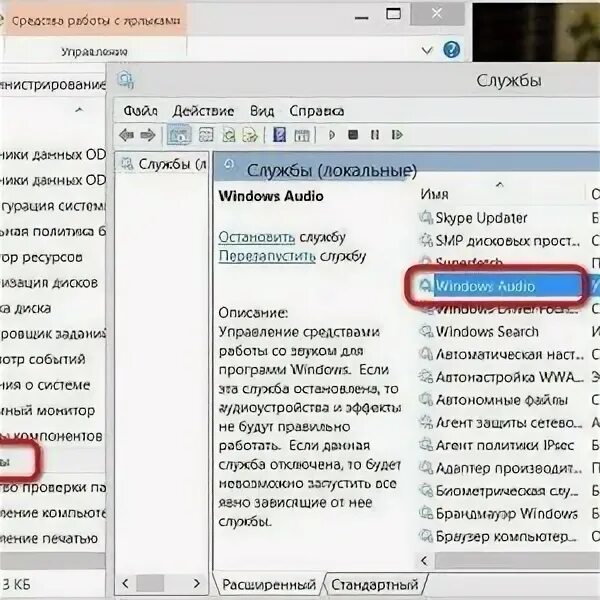Viewport: 600px width, 600px height.
Task: Select Автономные файлы service
Action: [500, 400]
